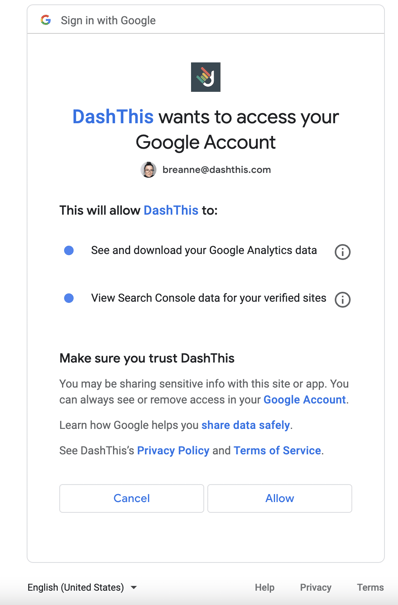Open the Terms of Service link

click(277, 451)
